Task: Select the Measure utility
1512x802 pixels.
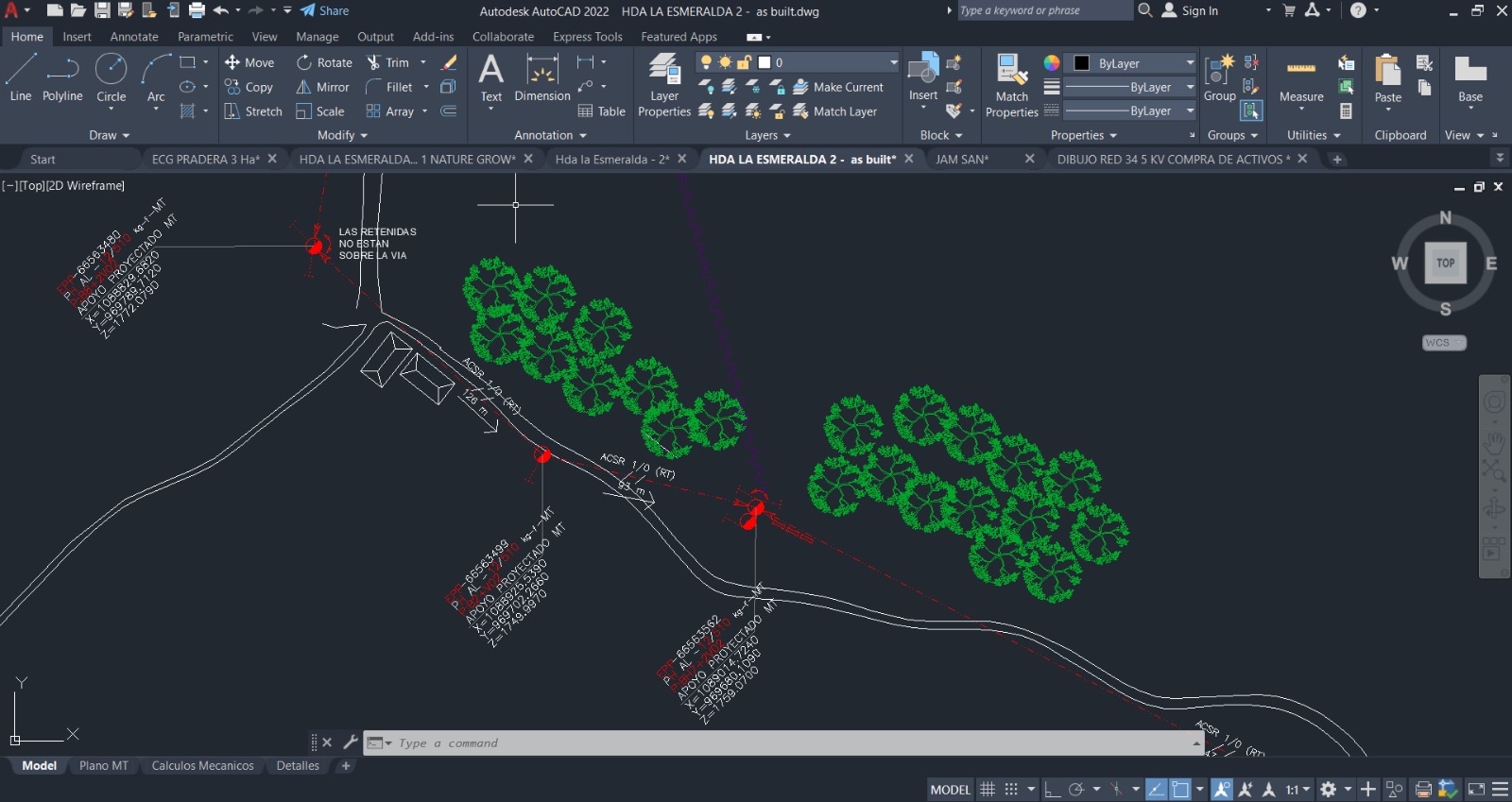Action: click(1300, 79)
